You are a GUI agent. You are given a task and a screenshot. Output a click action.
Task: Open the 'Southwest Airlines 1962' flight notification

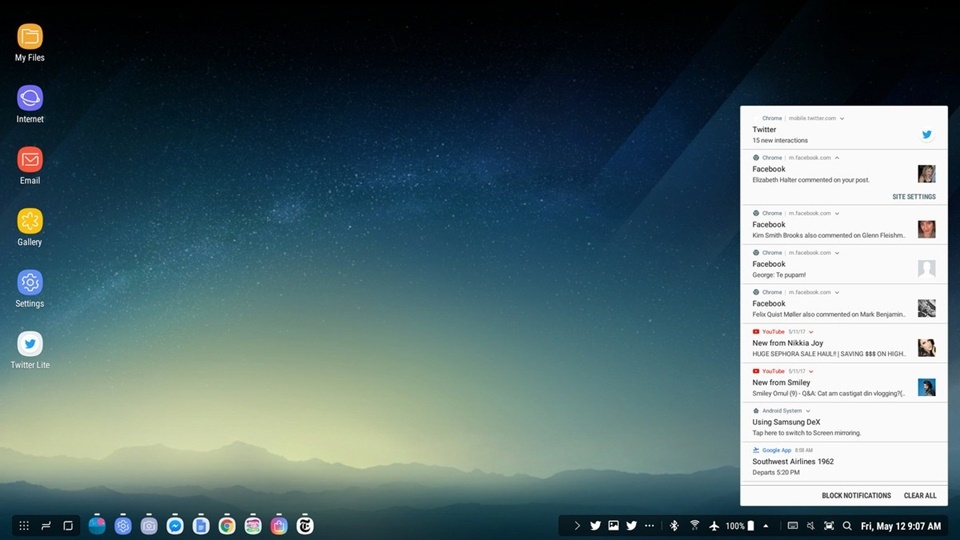[x=844, y=462]
